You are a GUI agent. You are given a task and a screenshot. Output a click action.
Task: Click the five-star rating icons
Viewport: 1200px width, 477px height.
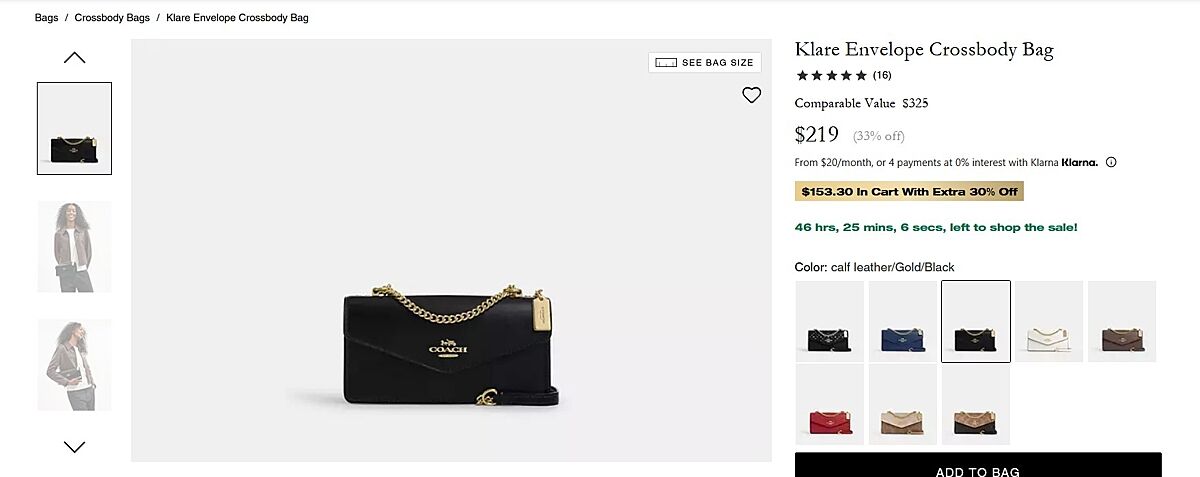point(831,75)
